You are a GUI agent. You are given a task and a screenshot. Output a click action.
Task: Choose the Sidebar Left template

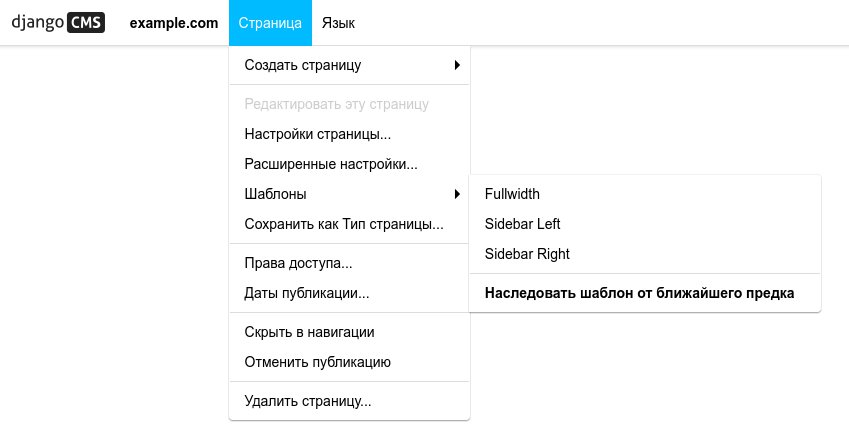[645, 224]
